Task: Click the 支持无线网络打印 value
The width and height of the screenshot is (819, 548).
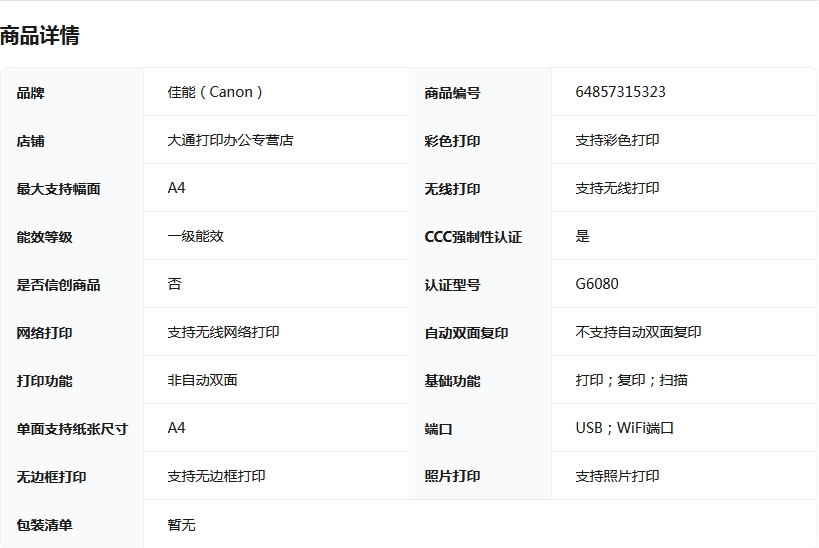Action: [x=224, y=332]
